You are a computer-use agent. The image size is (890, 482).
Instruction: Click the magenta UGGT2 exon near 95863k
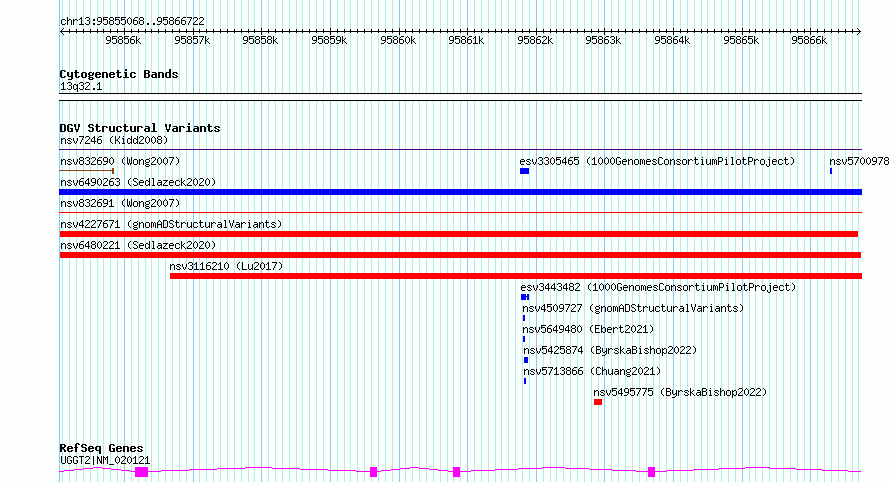(652, 472)
